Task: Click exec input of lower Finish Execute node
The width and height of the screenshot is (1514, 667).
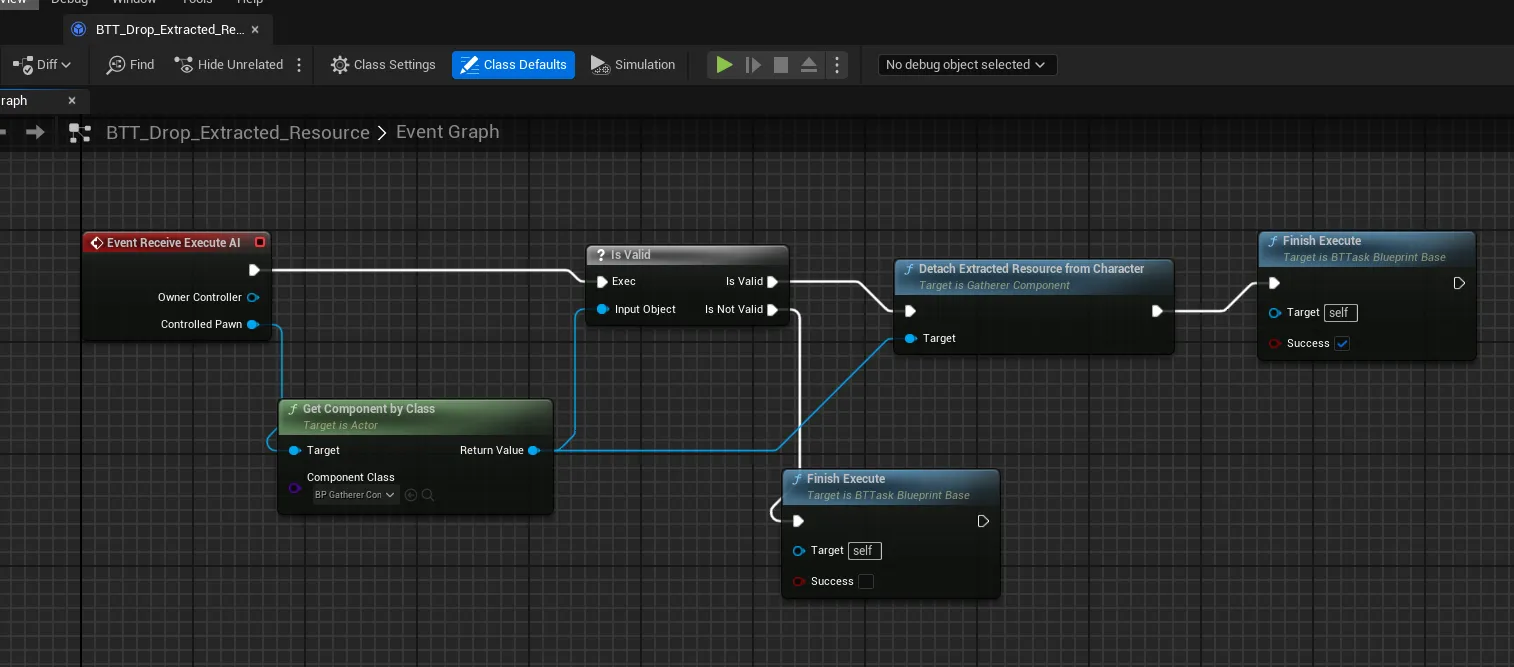Action: coord(798,521)
